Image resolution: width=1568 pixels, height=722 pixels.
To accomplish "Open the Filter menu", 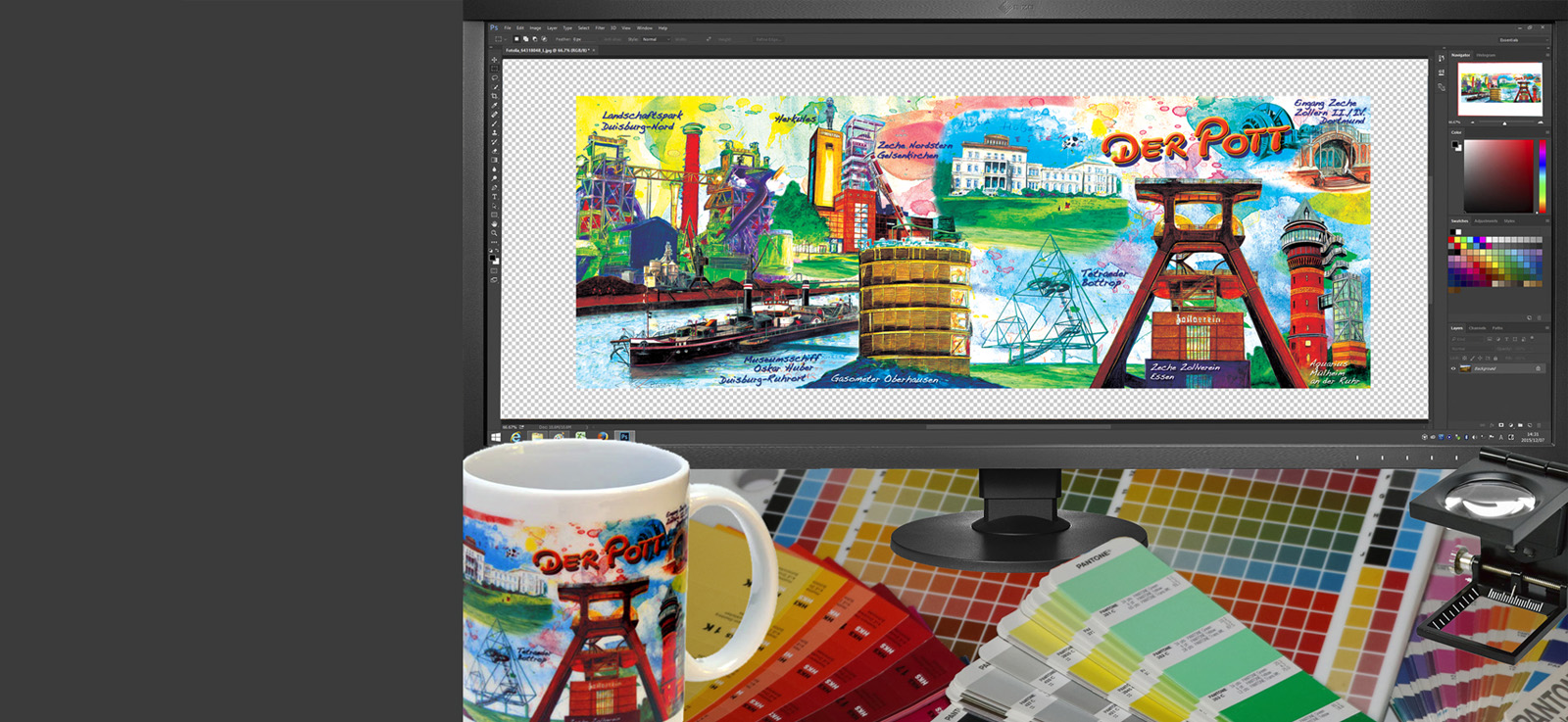I will click(x=600, y=28).
